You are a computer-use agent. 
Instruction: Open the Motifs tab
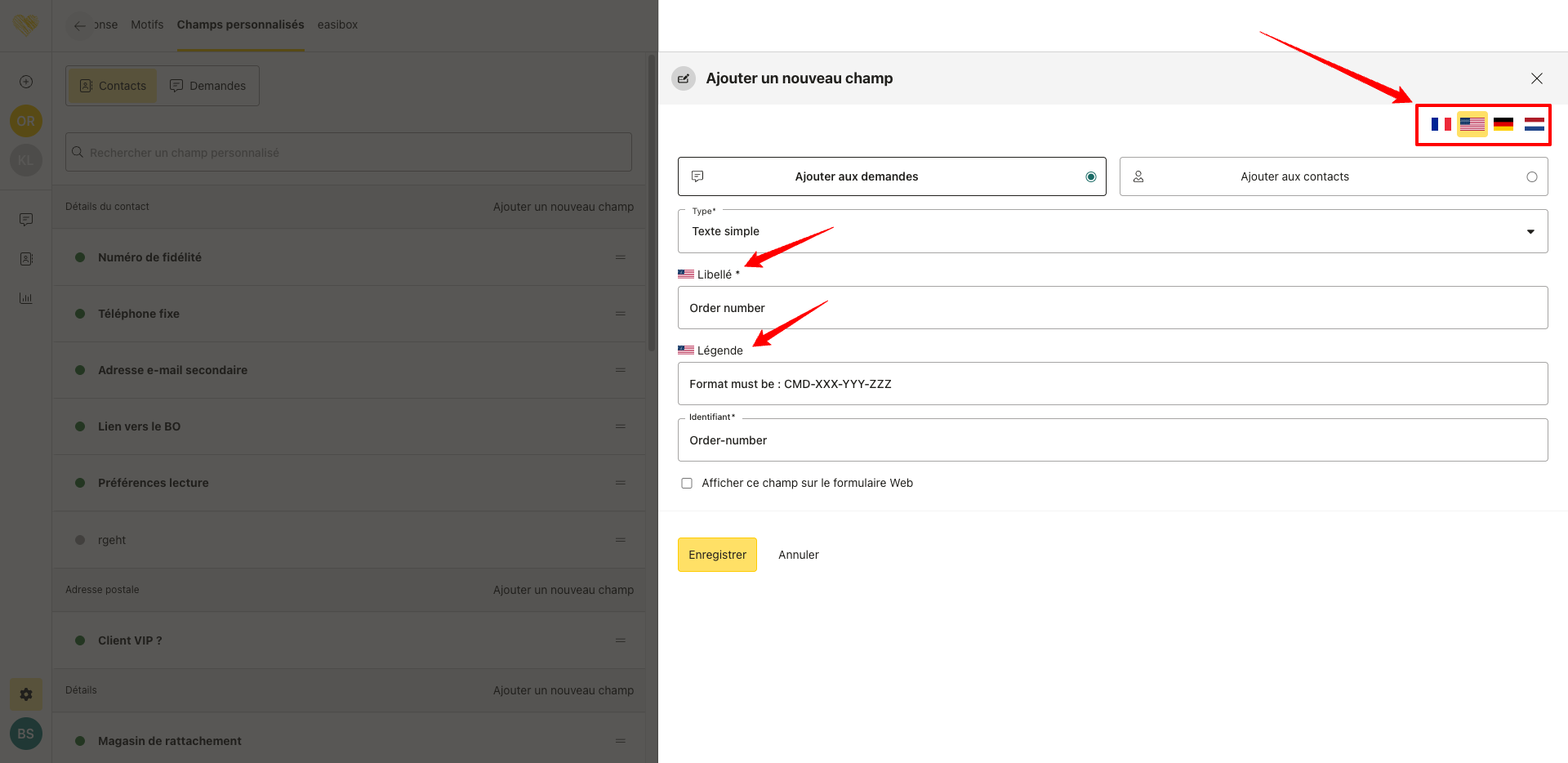(x=147, y=25)
